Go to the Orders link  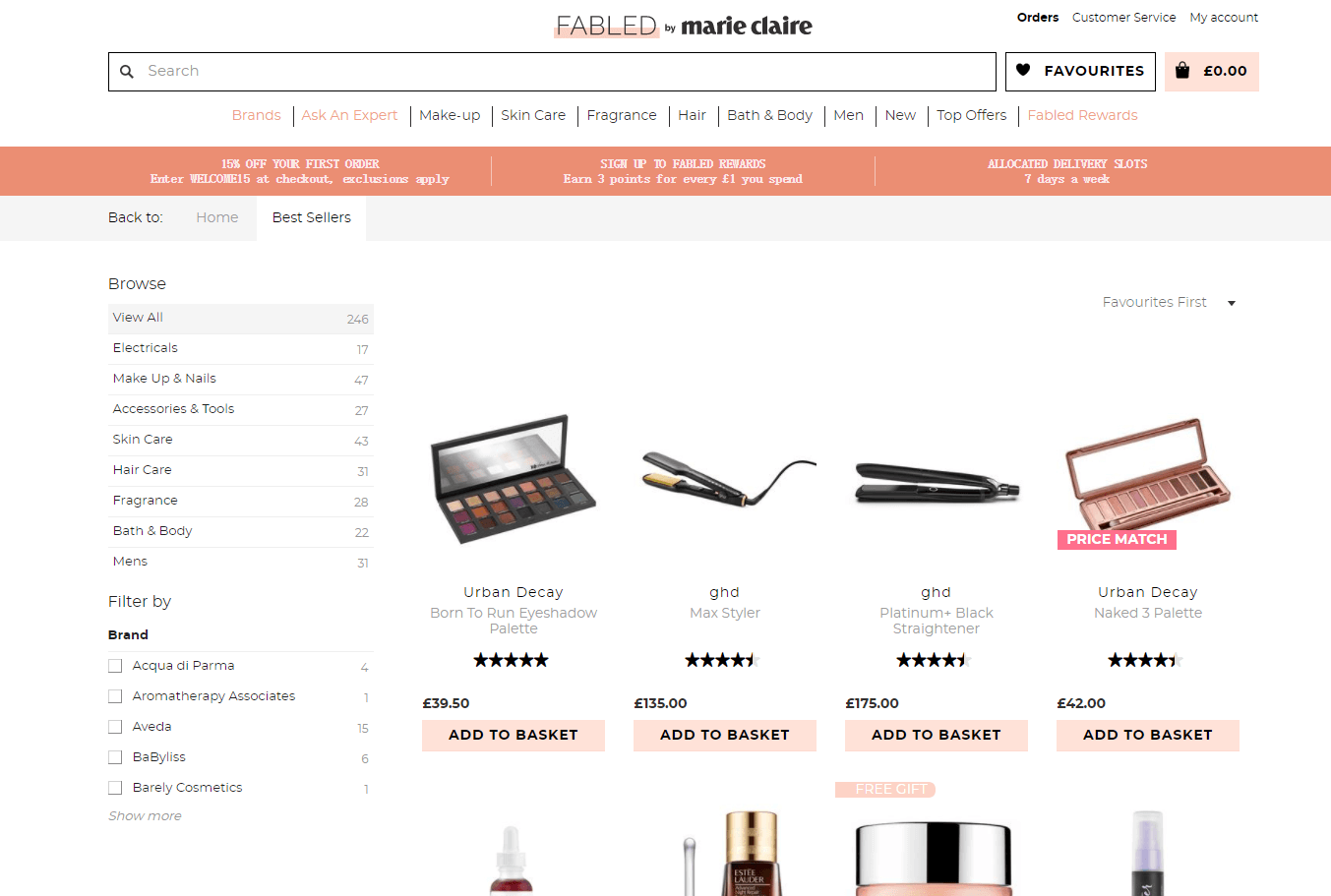[1038, 18]
